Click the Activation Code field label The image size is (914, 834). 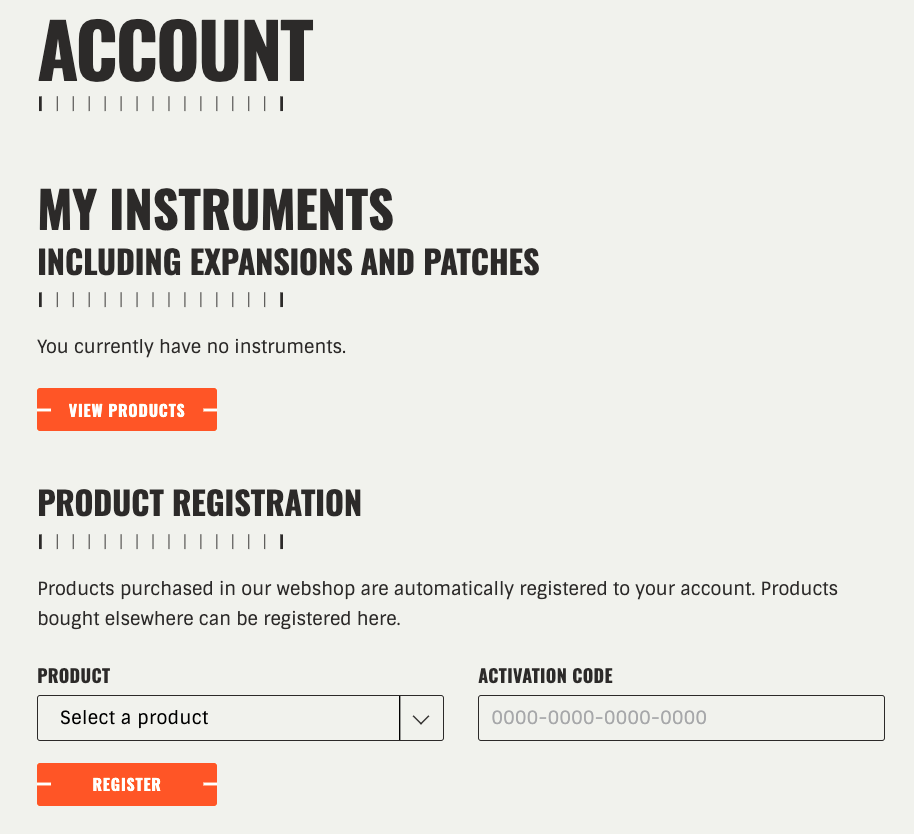(545, 676)
